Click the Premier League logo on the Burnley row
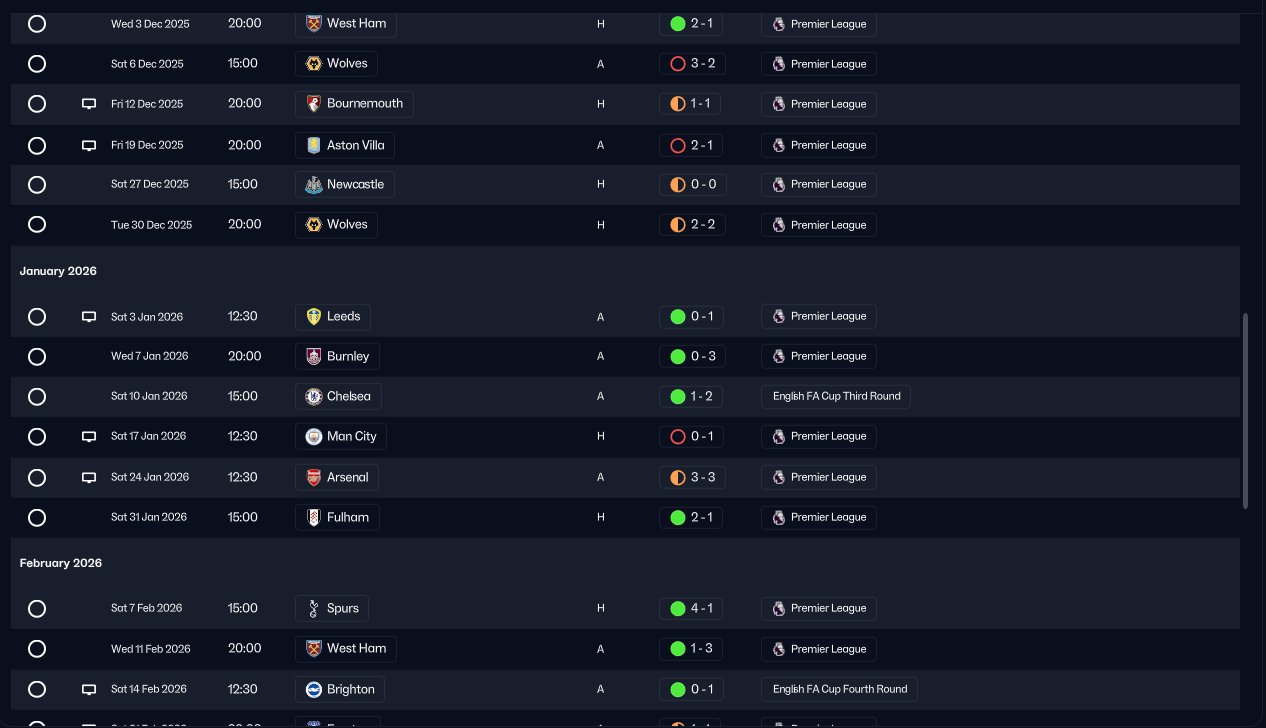1266x728 pixels. 779,357
